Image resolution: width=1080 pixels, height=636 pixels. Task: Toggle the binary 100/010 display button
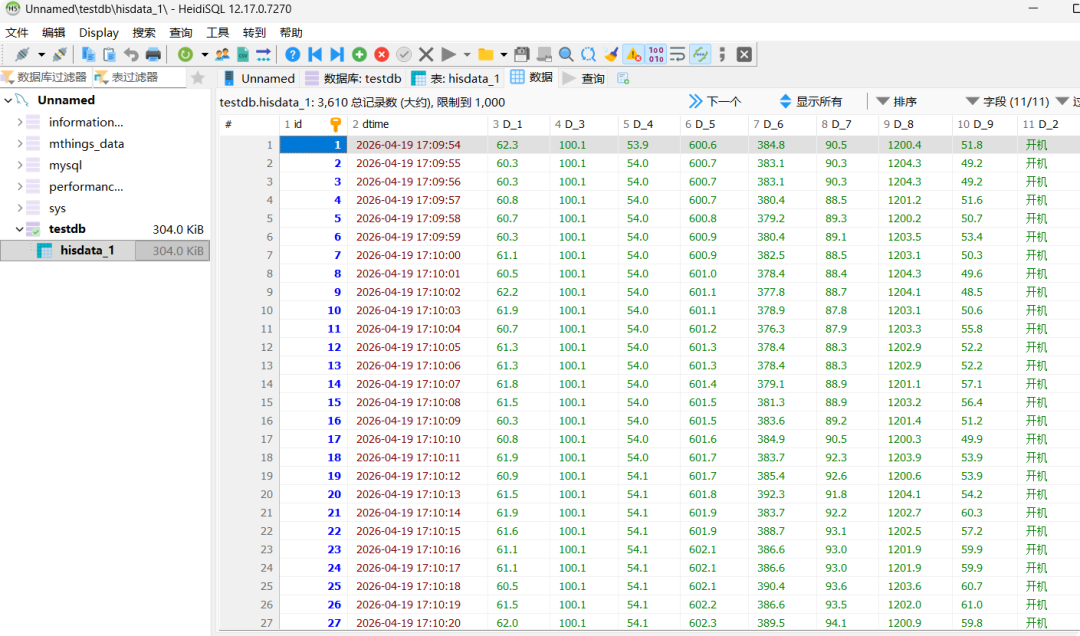tap(656, 54)
